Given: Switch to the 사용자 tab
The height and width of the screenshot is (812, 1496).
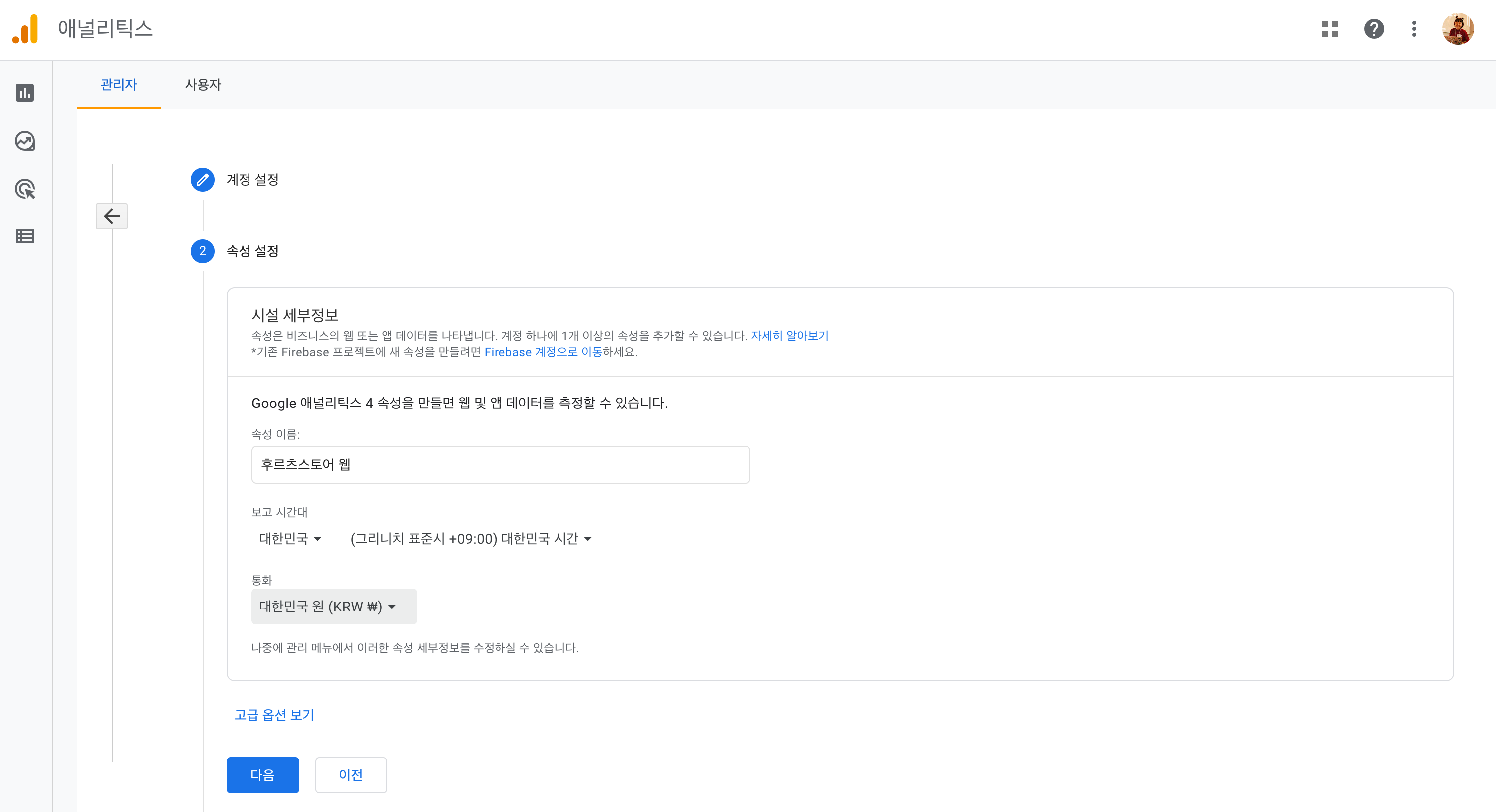Looking at the screenshot, I should (x=203, y=85).
